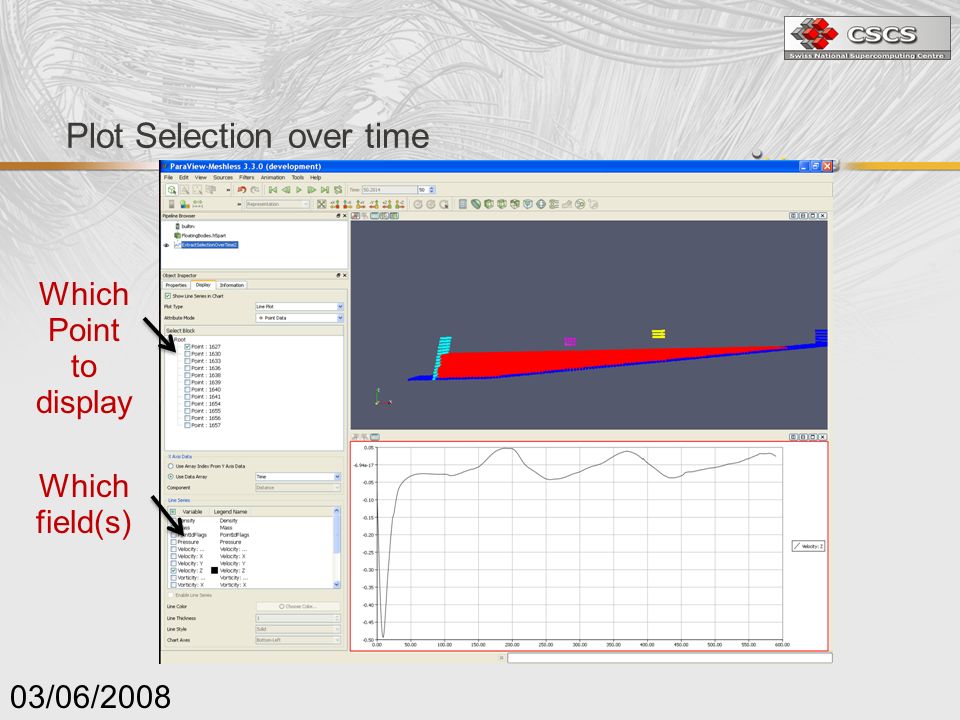Open the Edit menu
This screenshot has width=960, height=720.
pos(184,178)
